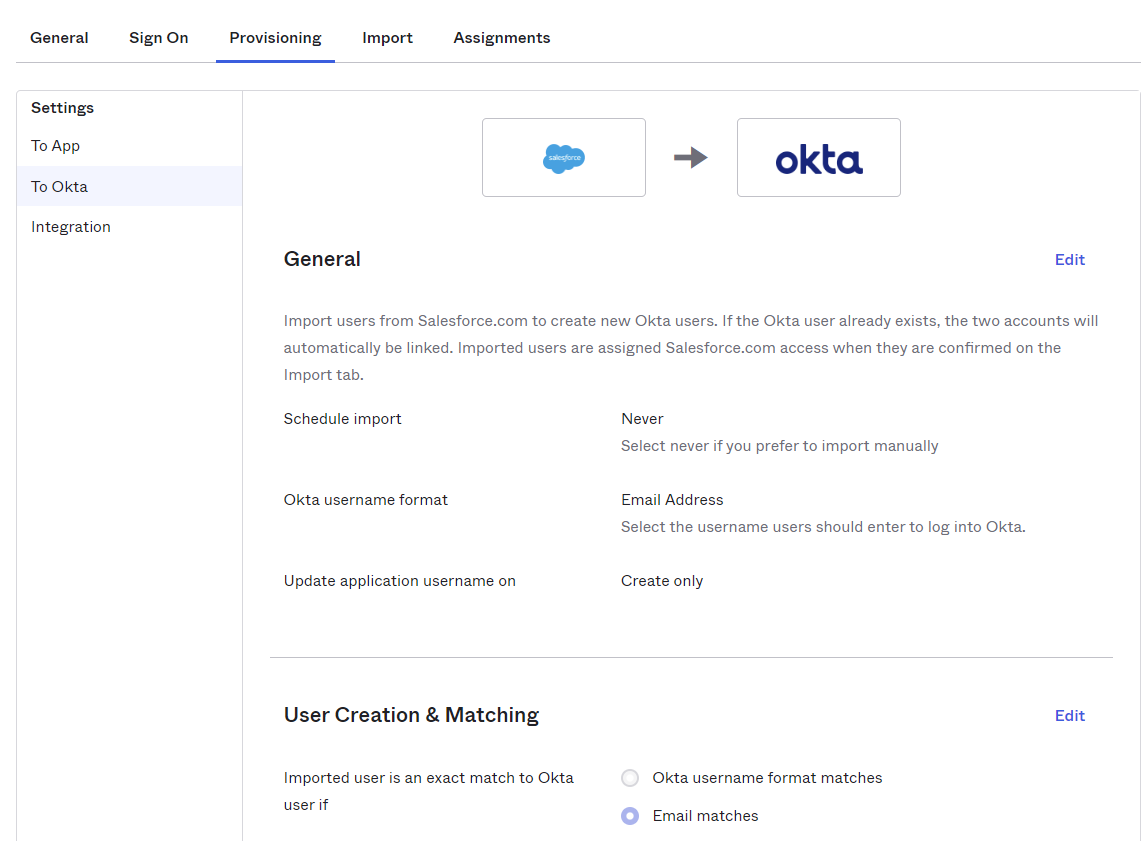Select the Provisioning tab
Viewport: 1143px width, 841px height.
(275, 38)
